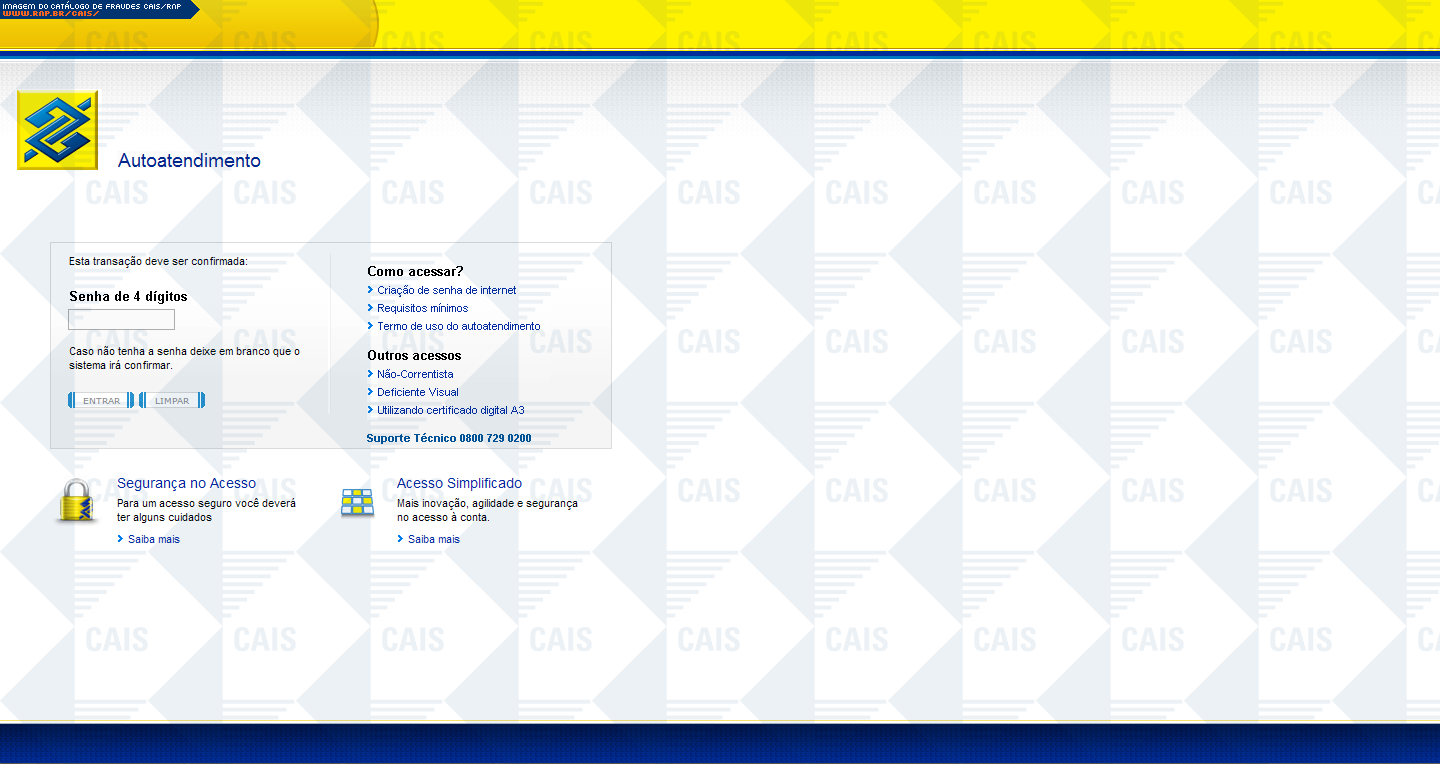The image size is (1440, 764).
Task: Follow the Não-Correntista access link
Action: point(415,374)
